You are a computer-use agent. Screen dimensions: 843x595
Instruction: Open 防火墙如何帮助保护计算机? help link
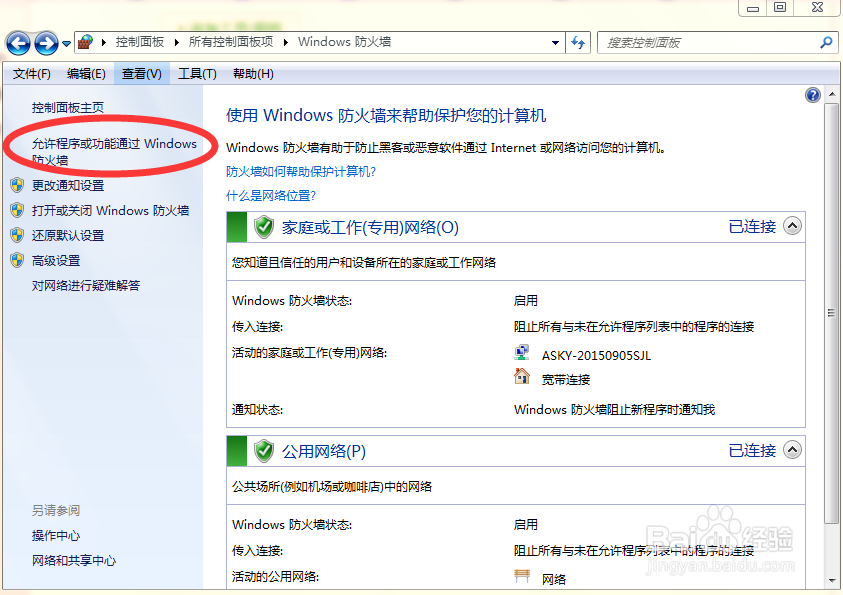tap(301, 171)
